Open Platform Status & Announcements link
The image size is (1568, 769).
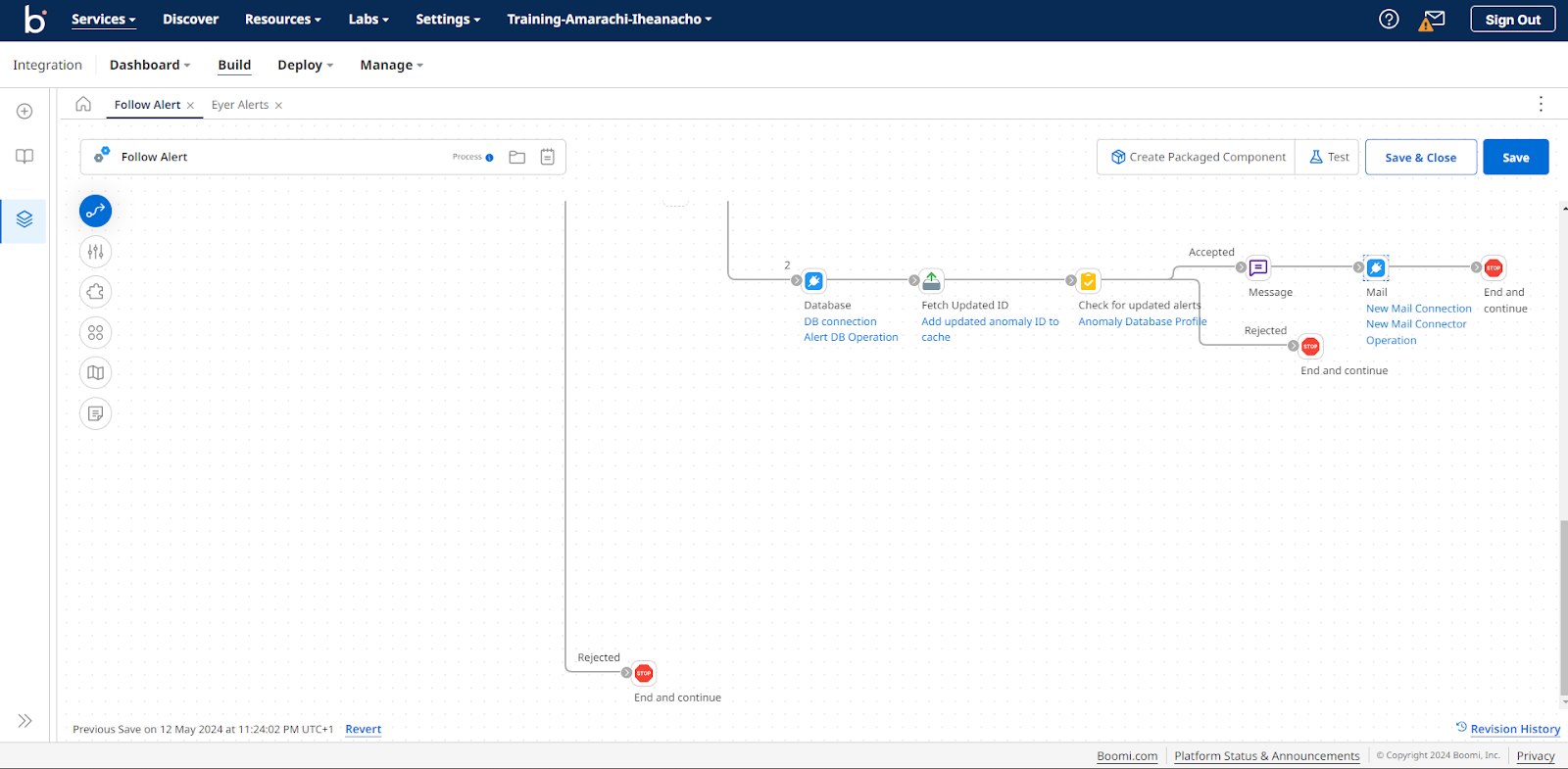1266,756
